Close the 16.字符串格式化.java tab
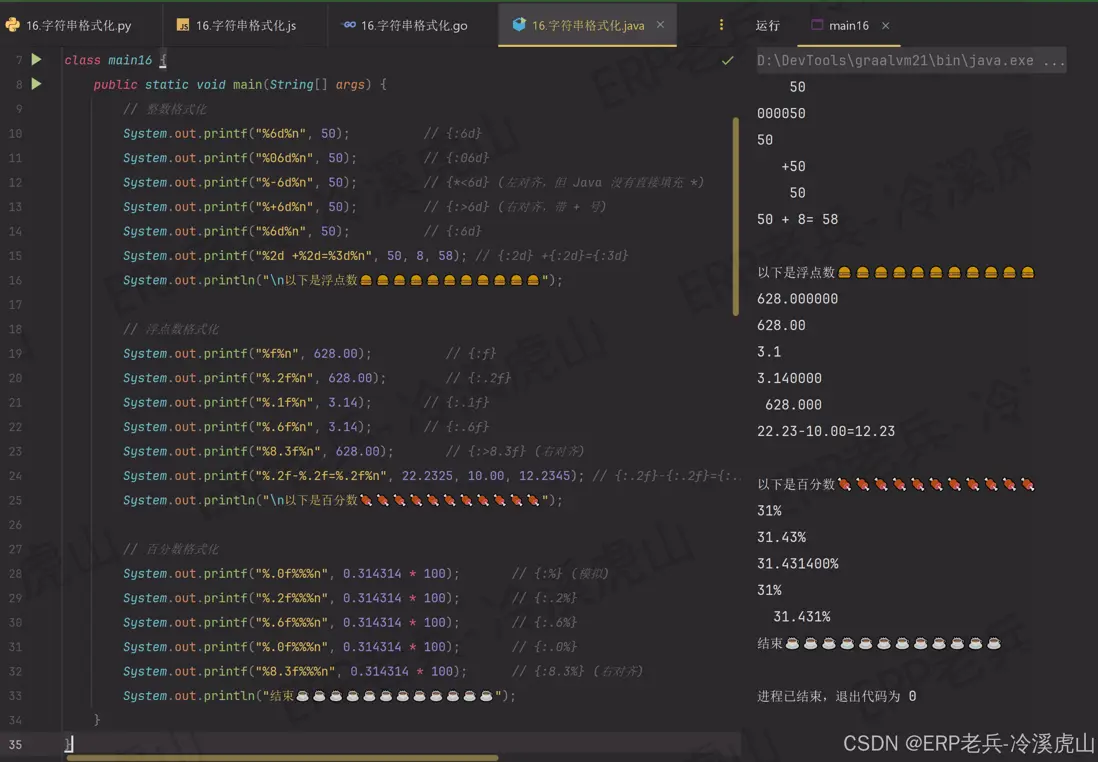 [x=660, y=25]
